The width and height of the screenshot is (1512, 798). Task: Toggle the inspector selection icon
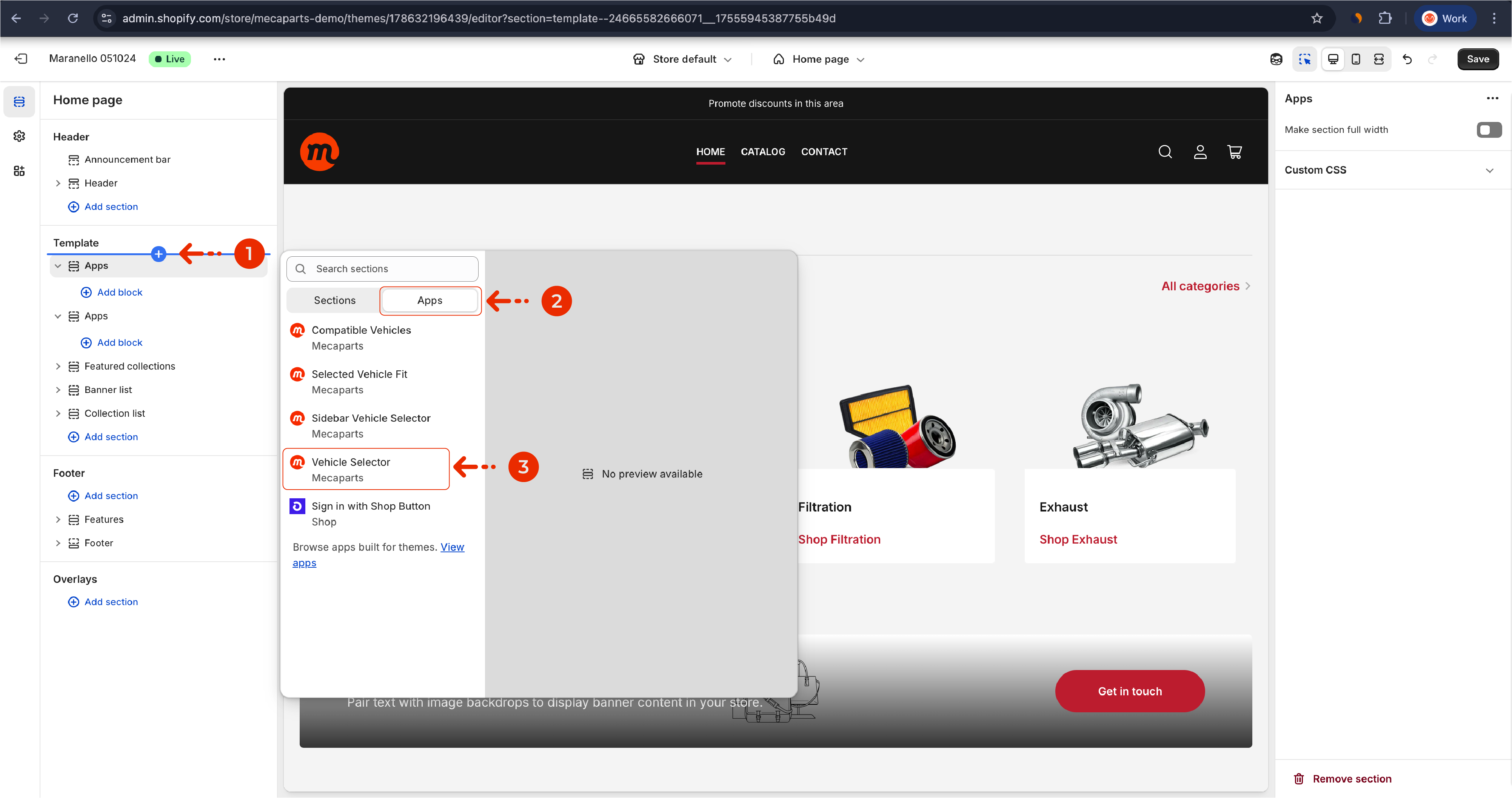1304,59
